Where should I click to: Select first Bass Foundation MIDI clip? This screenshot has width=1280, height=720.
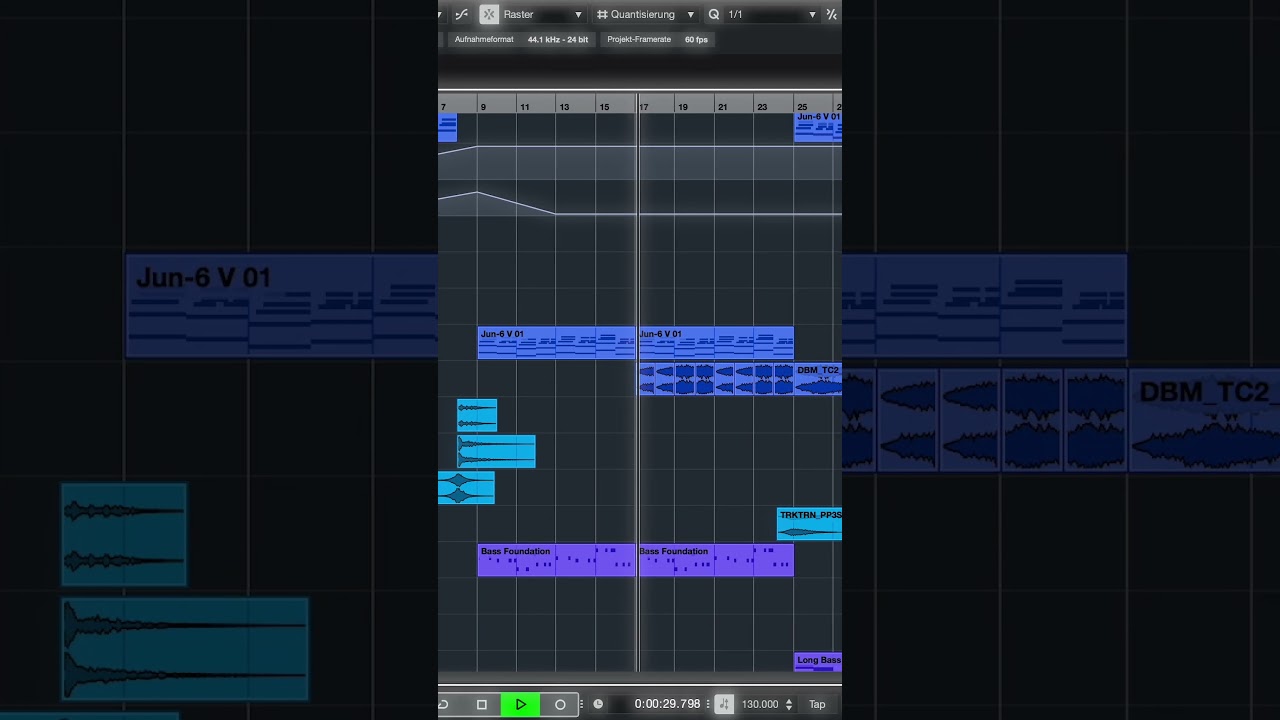(556, 560)
